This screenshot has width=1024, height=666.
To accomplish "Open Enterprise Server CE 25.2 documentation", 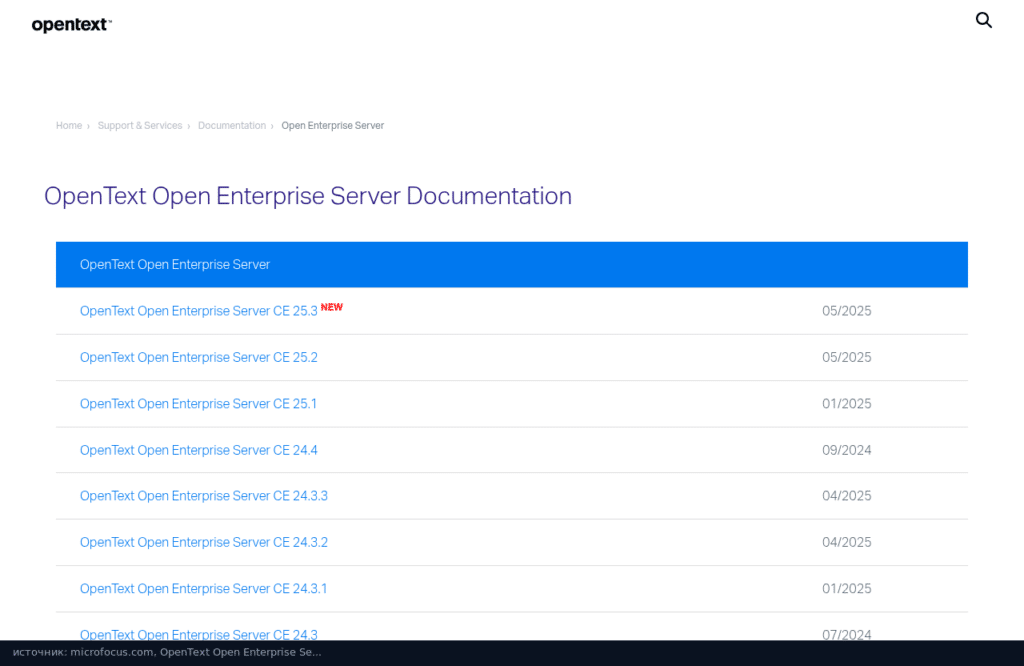I will [199, 357].
